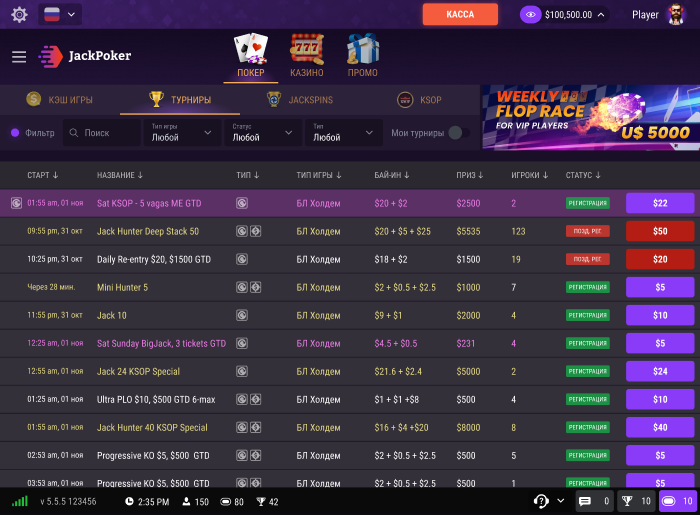Open the КАЗИНО slot machine section
Screen dimensions: 700x515
tap(307, 55)
